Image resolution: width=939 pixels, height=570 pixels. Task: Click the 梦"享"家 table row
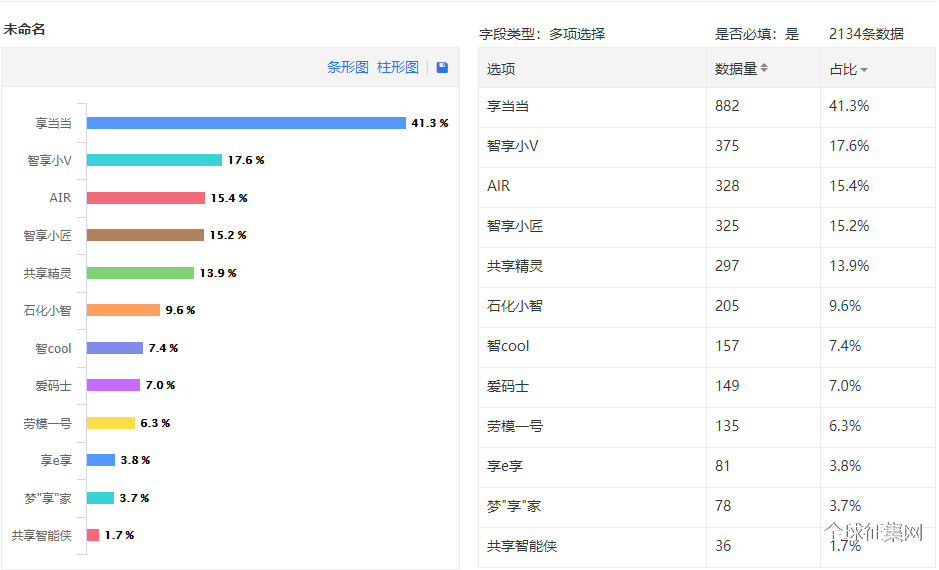pyautogui.click(x=707, y=507)
